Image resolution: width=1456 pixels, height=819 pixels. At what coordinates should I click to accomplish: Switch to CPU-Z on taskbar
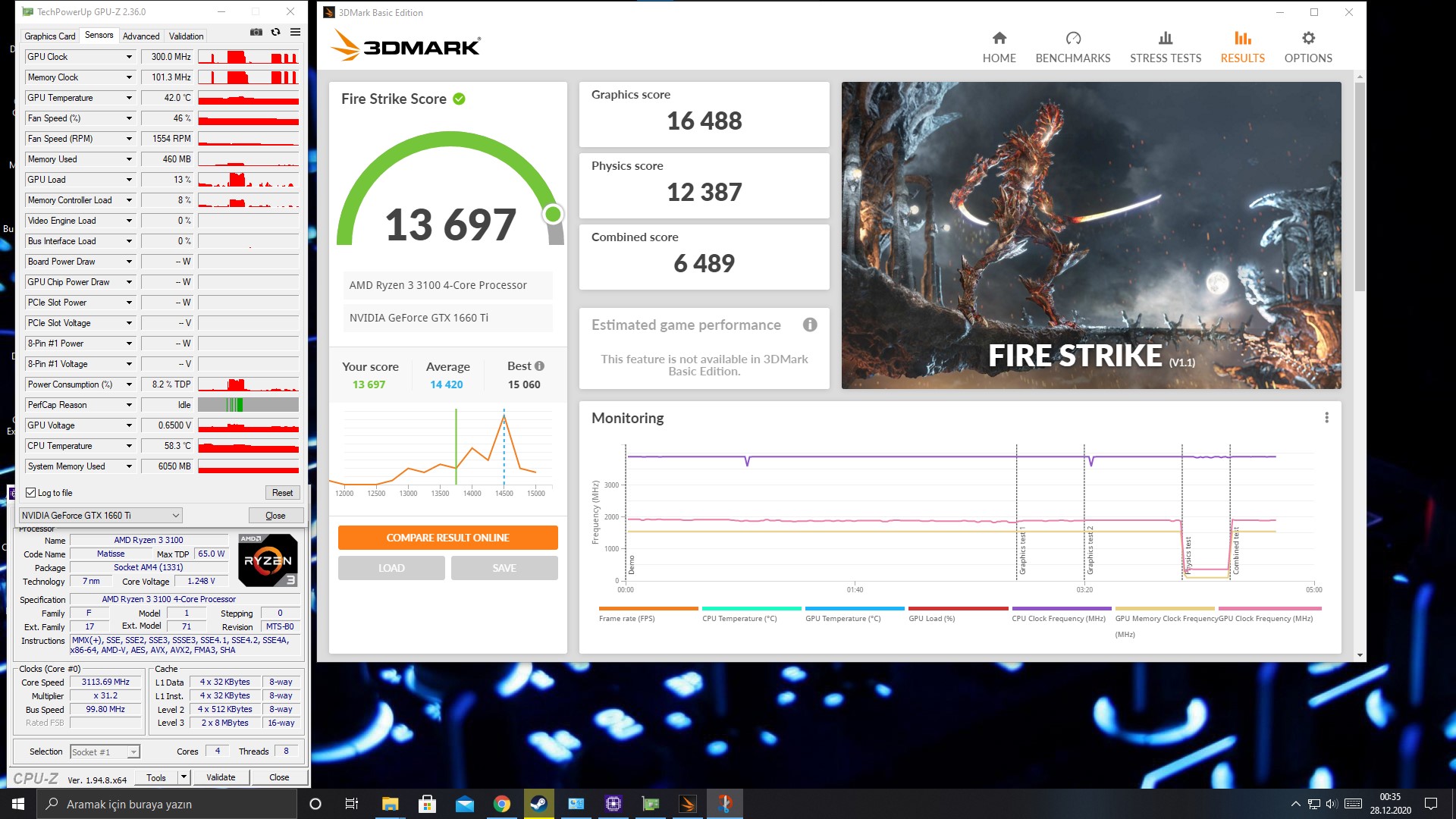click(x=613, y=804)
